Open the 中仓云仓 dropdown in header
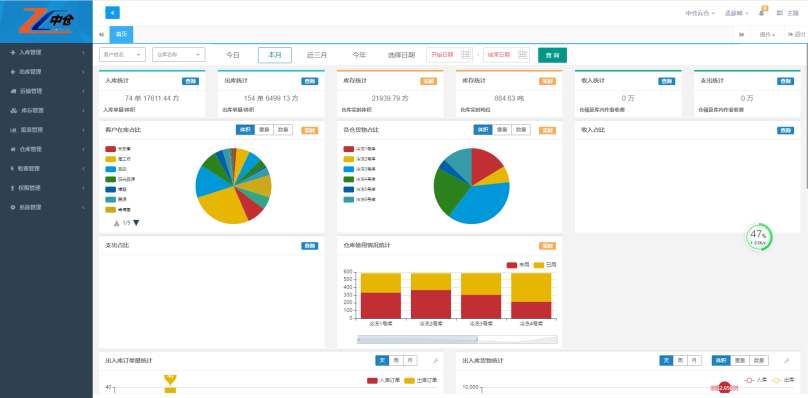Image resolution: width=808 pixels, height=398 pixels. coord(700,13)
